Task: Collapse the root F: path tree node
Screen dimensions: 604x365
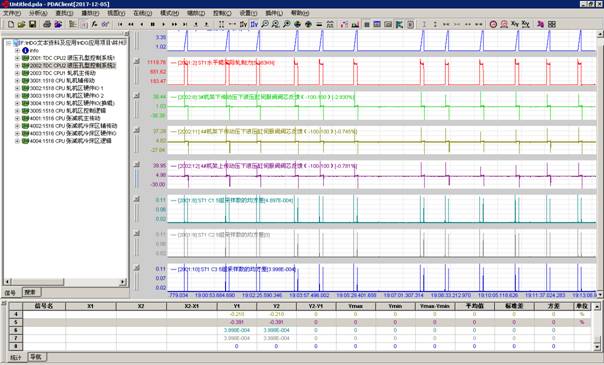Action: (x=9, y=43)
